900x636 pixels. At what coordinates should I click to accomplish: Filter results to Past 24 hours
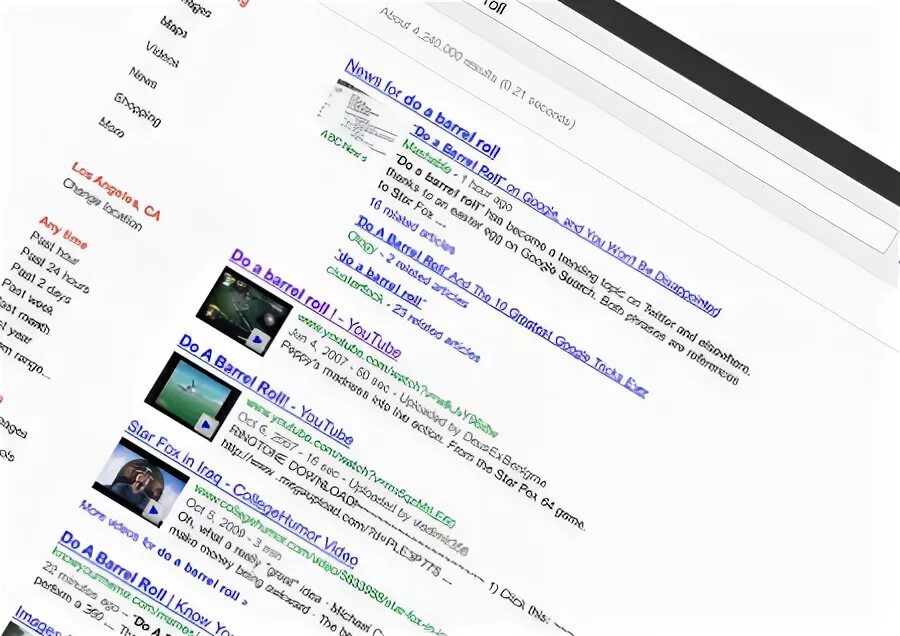pos(55,270)
